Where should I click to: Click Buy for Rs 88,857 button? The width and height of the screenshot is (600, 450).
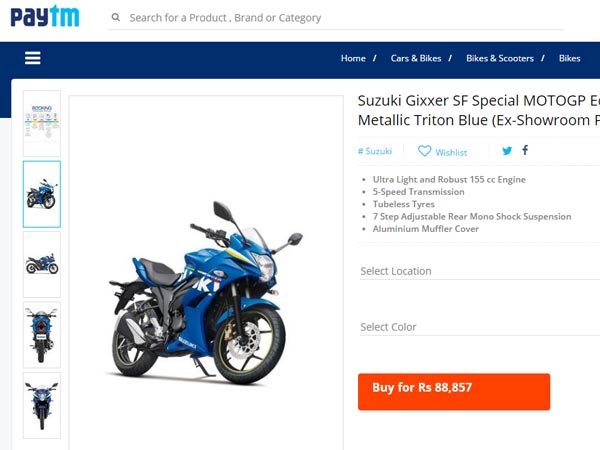click(x=454, y=391)
